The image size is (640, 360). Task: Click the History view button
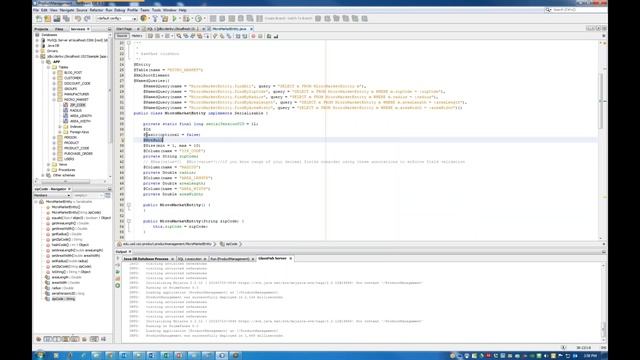tap(137, 36)
